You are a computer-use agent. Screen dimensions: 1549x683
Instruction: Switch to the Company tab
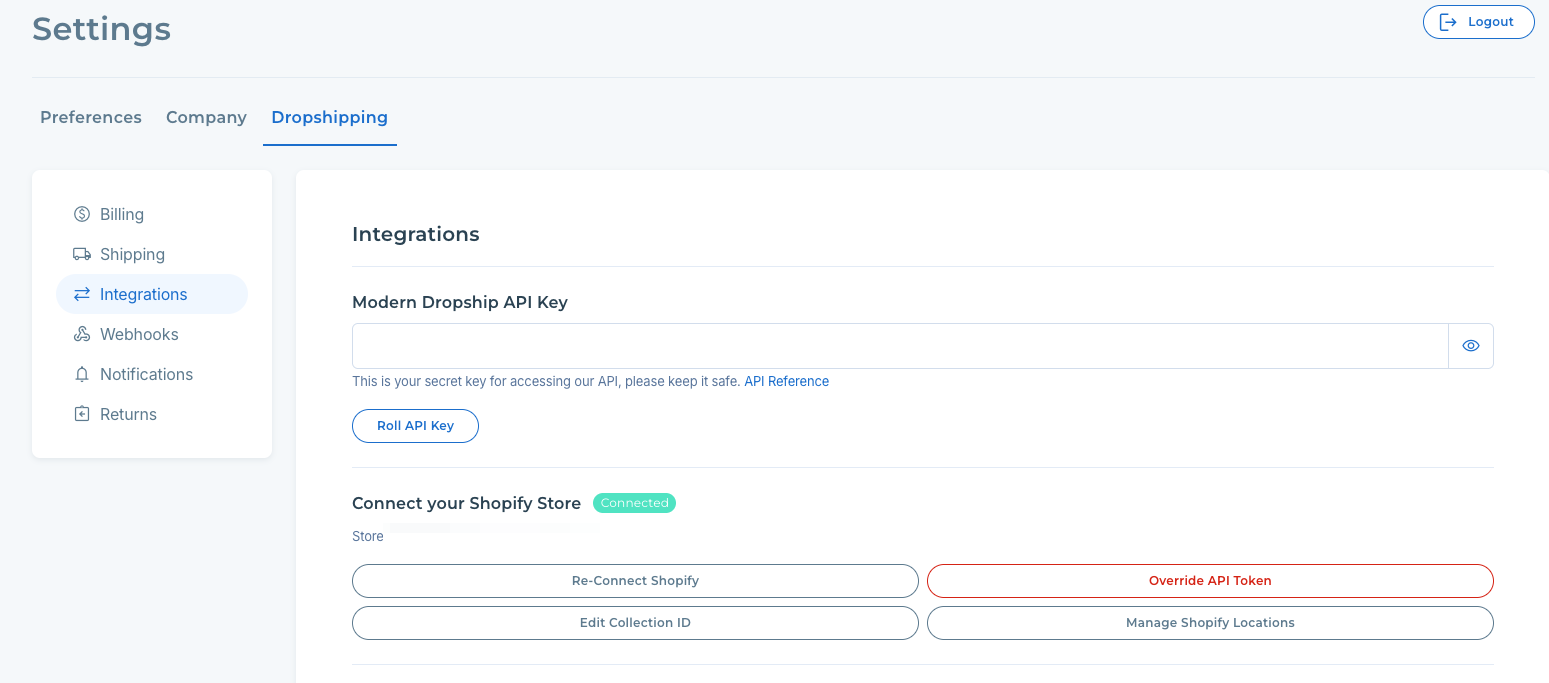coord(206,117)
